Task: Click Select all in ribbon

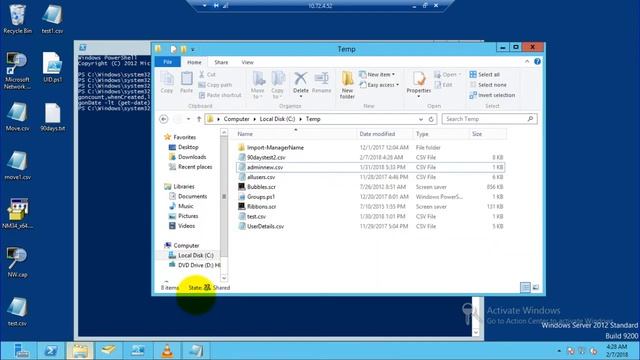Action: pos(484,74)
